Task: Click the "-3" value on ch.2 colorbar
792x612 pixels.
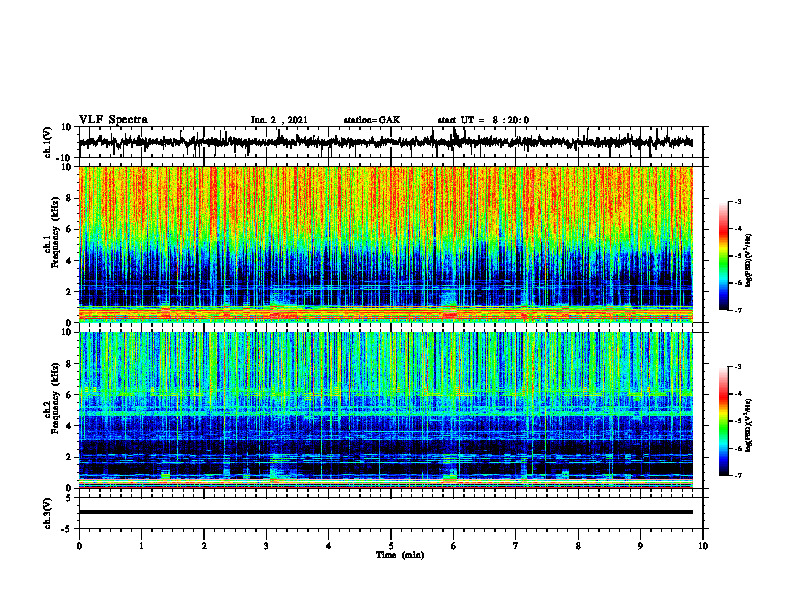Action: [x=738, y=367]
